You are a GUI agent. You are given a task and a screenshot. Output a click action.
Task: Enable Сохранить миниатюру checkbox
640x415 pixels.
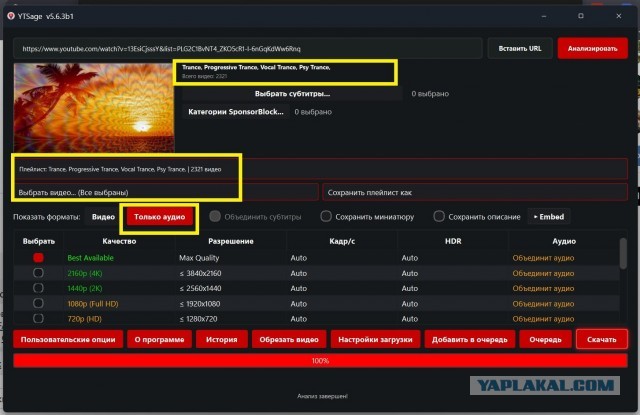tap(325, 216)
